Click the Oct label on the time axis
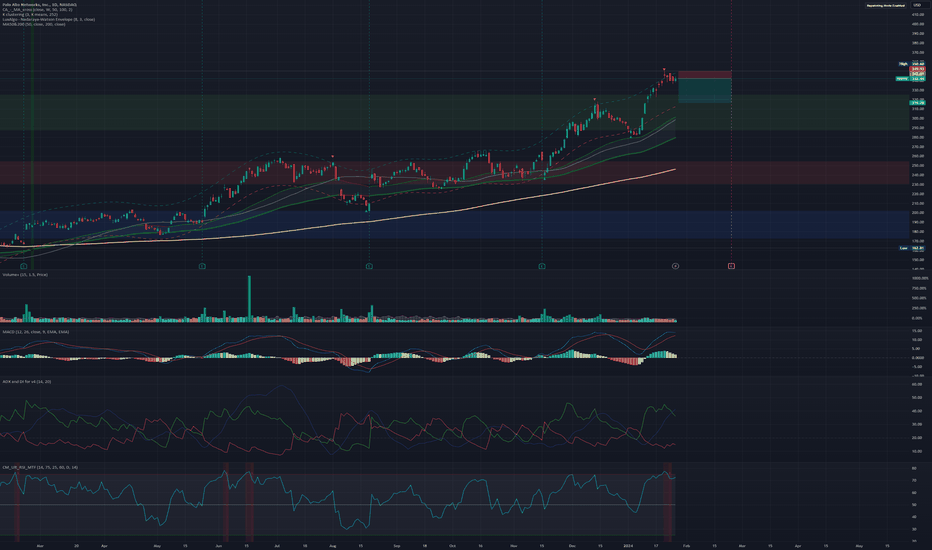 pyautogui.click(x=452, y=545)
